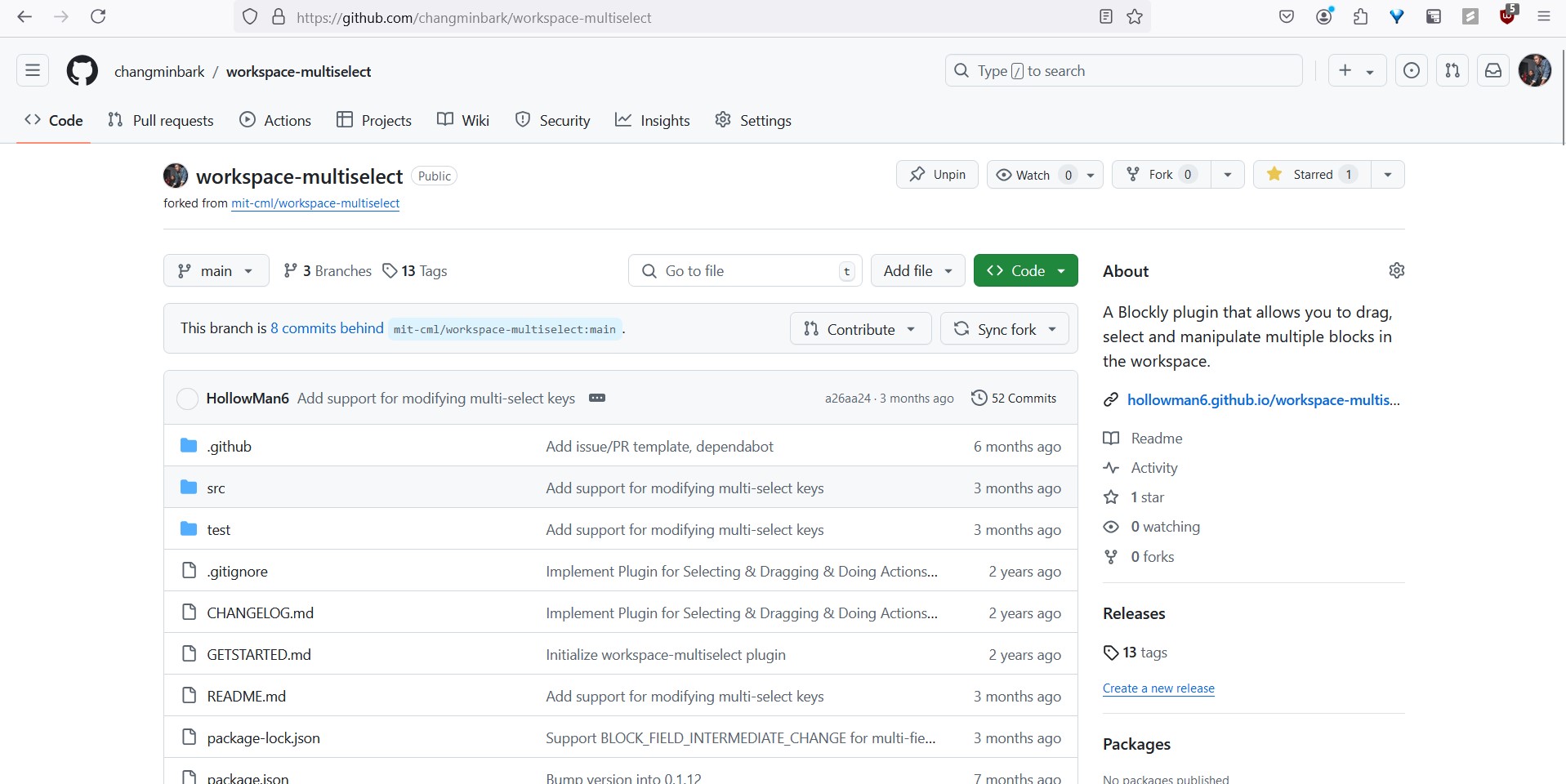
Task: Expand the Sync fork dropdown
Action: (x=1004, y=328)
